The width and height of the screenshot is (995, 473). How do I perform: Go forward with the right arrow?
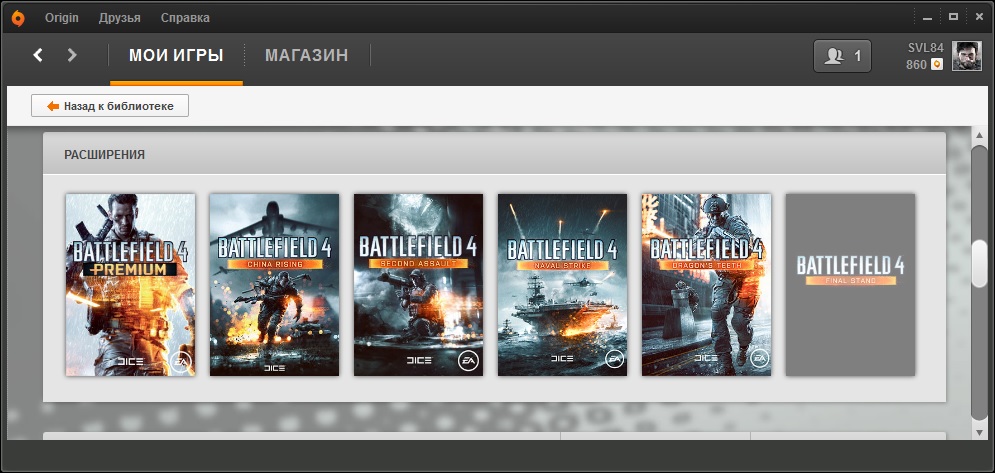click(72, 55)
